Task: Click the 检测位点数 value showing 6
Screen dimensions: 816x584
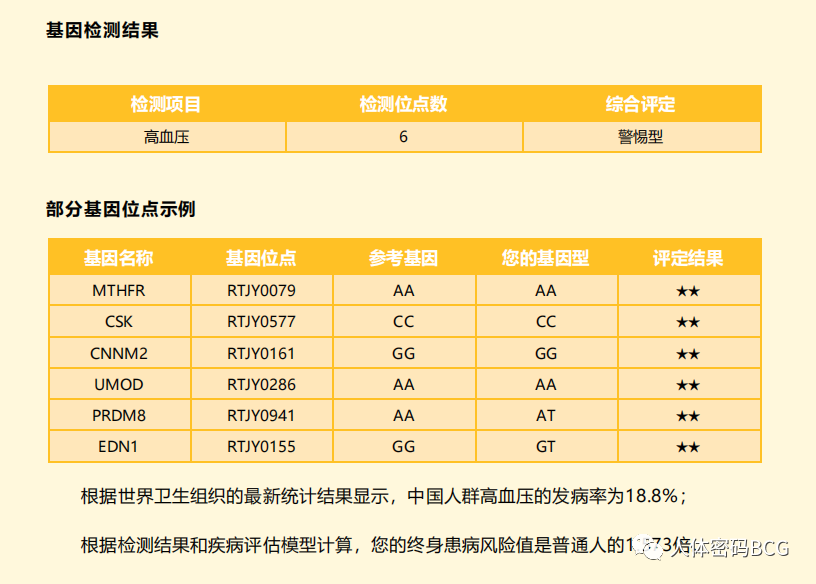Action: (x=404, y=136)
